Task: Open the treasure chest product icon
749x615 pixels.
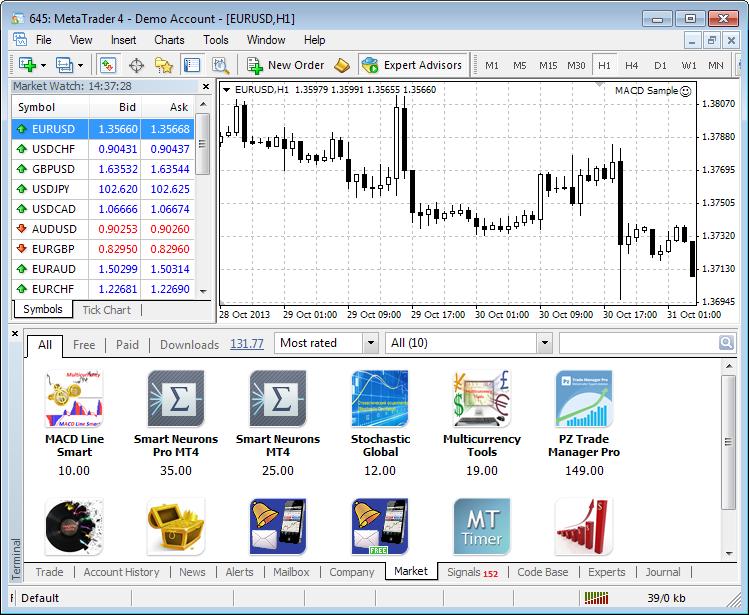Action: pos(176,527)
